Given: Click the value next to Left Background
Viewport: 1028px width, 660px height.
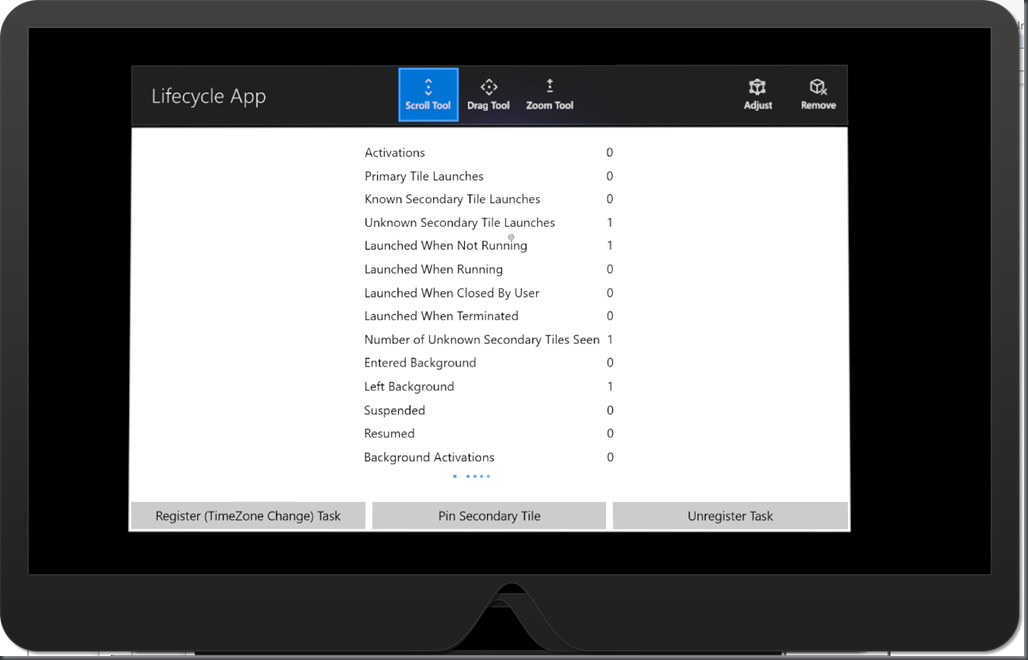Looking at the screenshot, I should click(x=610, y=387).
